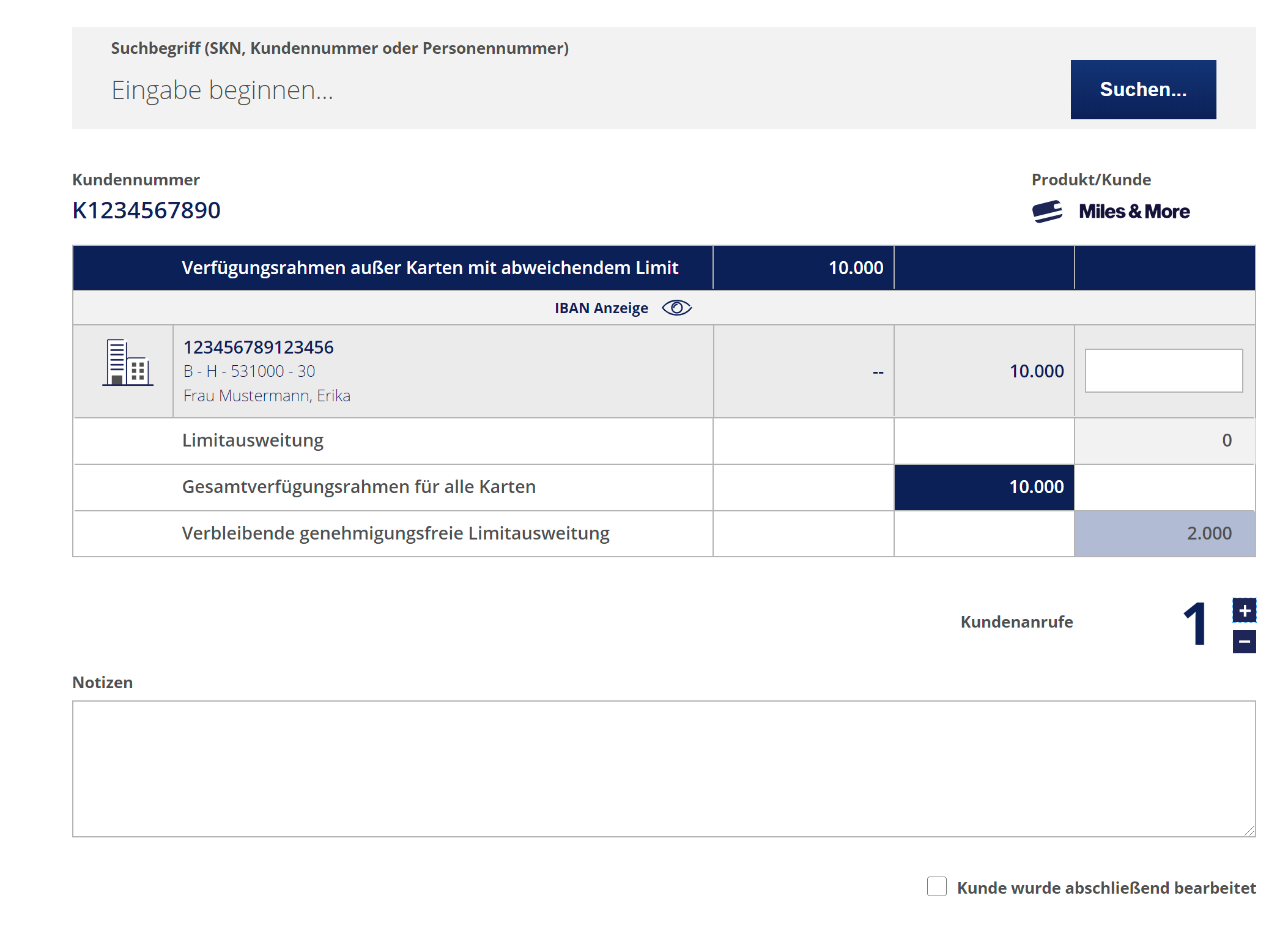The image size is (1288, 931).
Task: Click Gesamtverfügungsrahmen für alle Karten label
Action: [x=359, y=487]
